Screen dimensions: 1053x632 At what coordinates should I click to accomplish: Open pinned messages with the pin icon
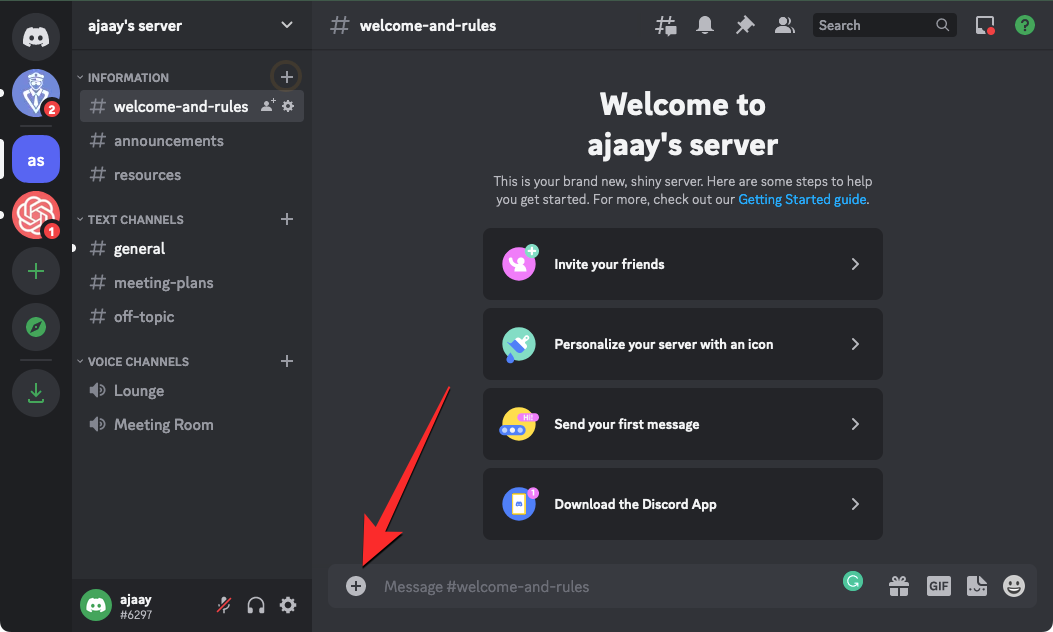(745, 26)
